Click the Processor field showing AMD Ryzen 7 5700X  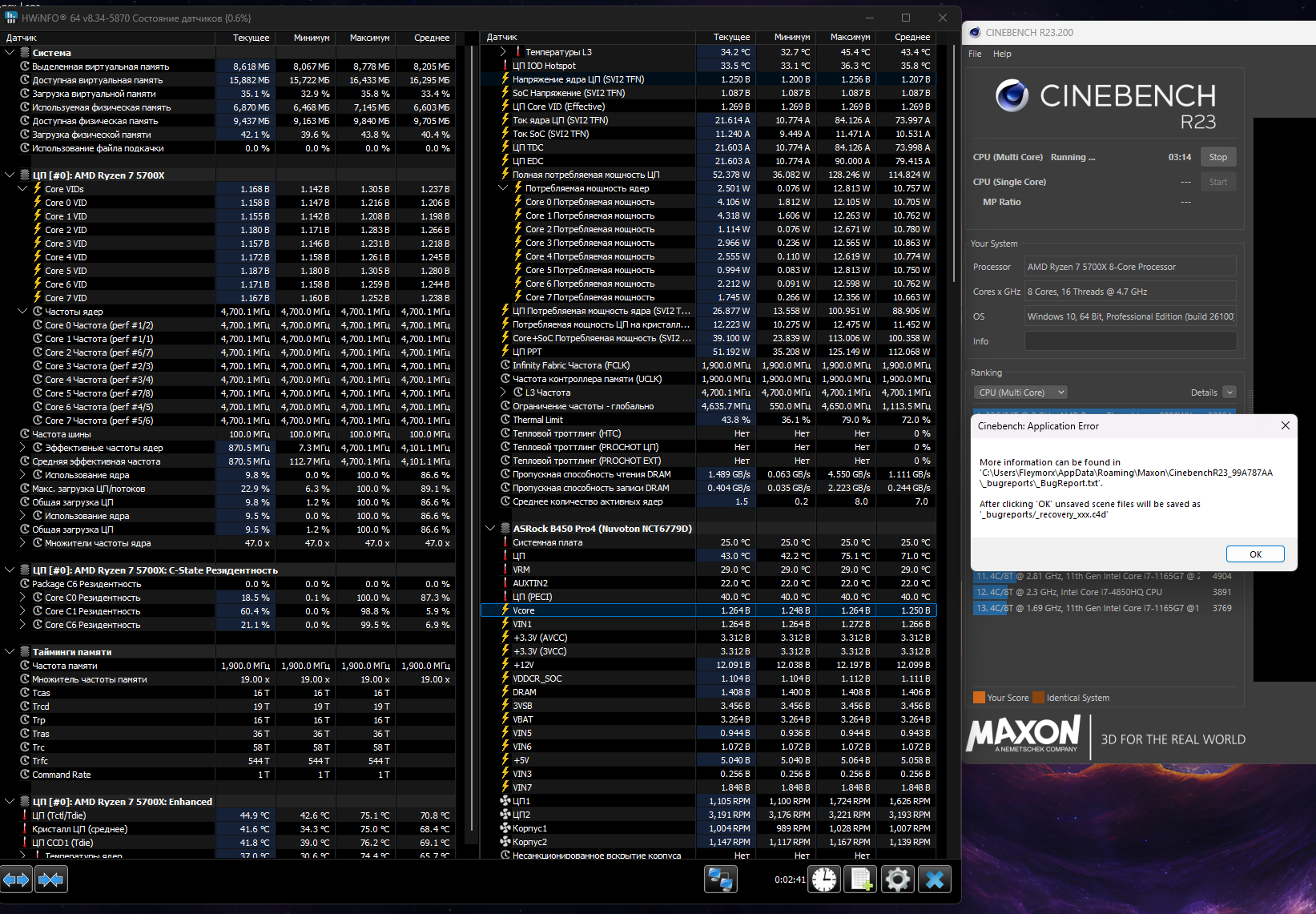pos(1131,267)
